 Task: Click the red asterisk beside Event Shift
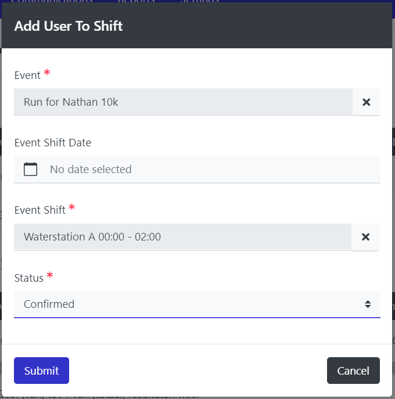coord(72,207)
